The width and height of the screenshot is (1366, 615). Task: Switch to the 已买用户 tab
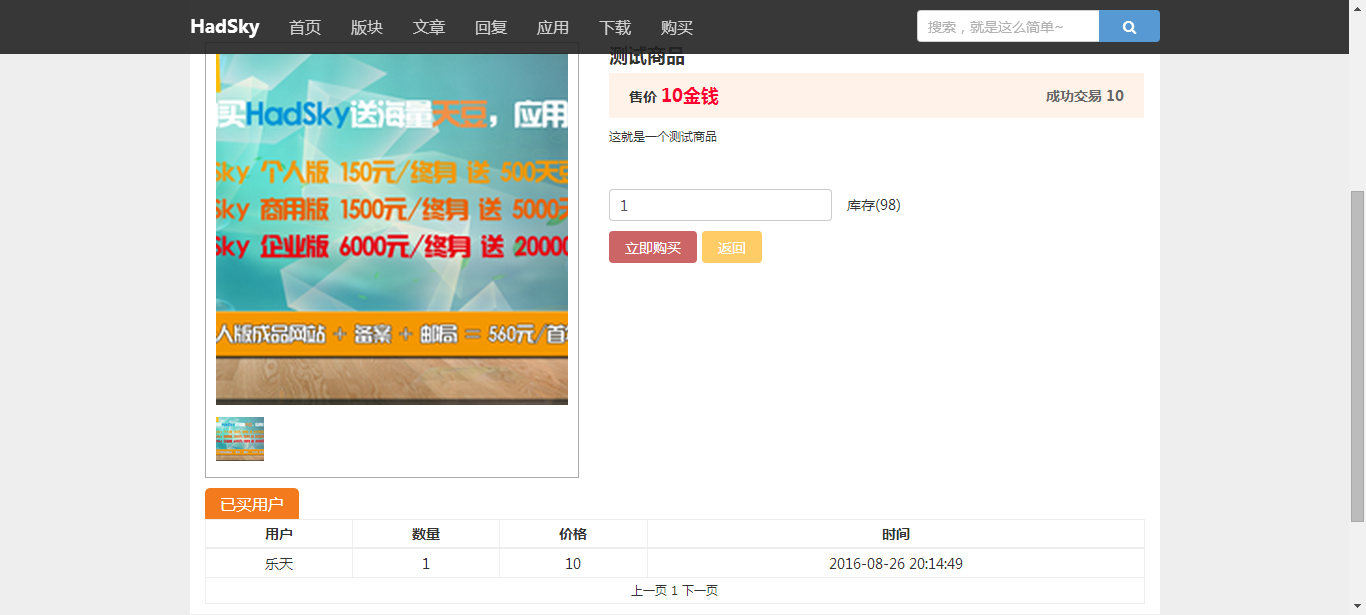point(252,504)
